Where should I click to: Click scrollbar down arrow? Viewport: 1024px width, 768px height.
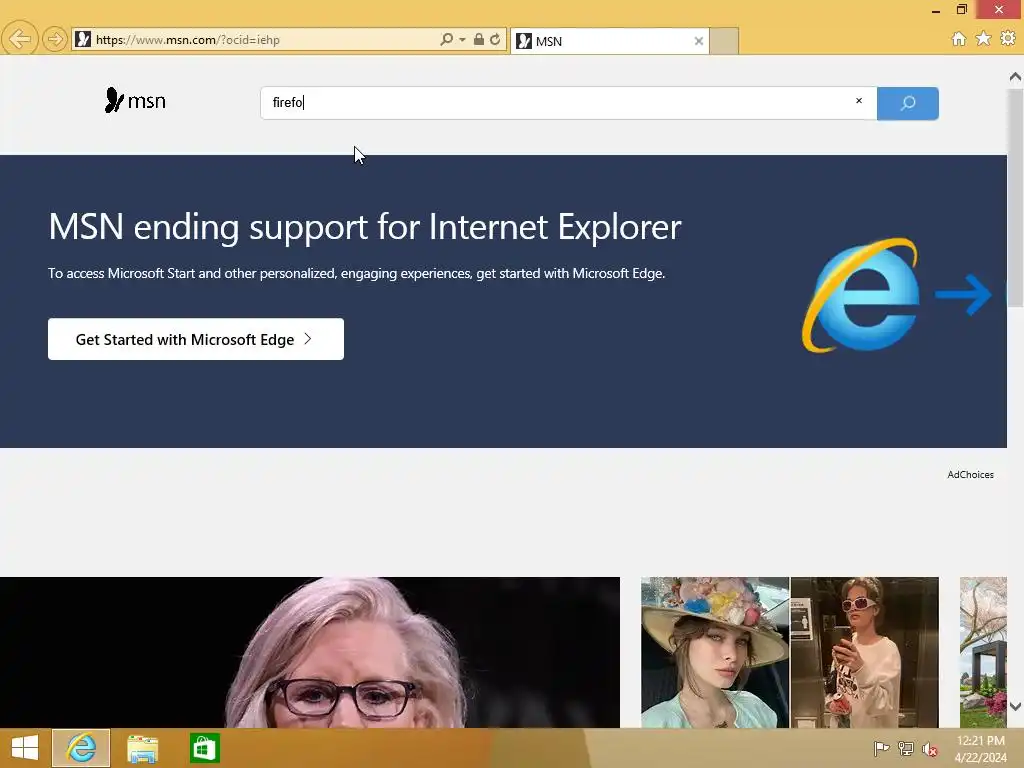tap(1015, 706)
